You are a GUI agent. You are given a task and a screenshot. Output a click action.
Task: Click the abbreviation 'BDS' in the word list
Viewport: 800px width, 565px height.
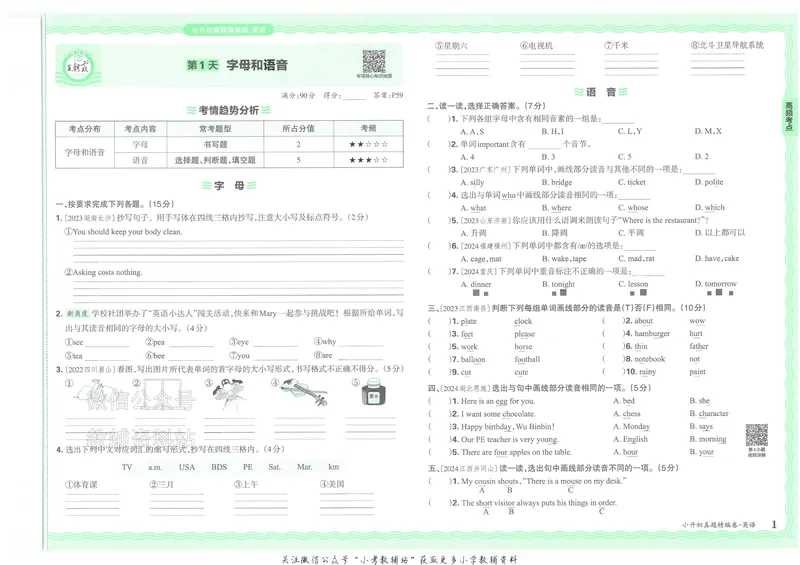tap(219, 467)
